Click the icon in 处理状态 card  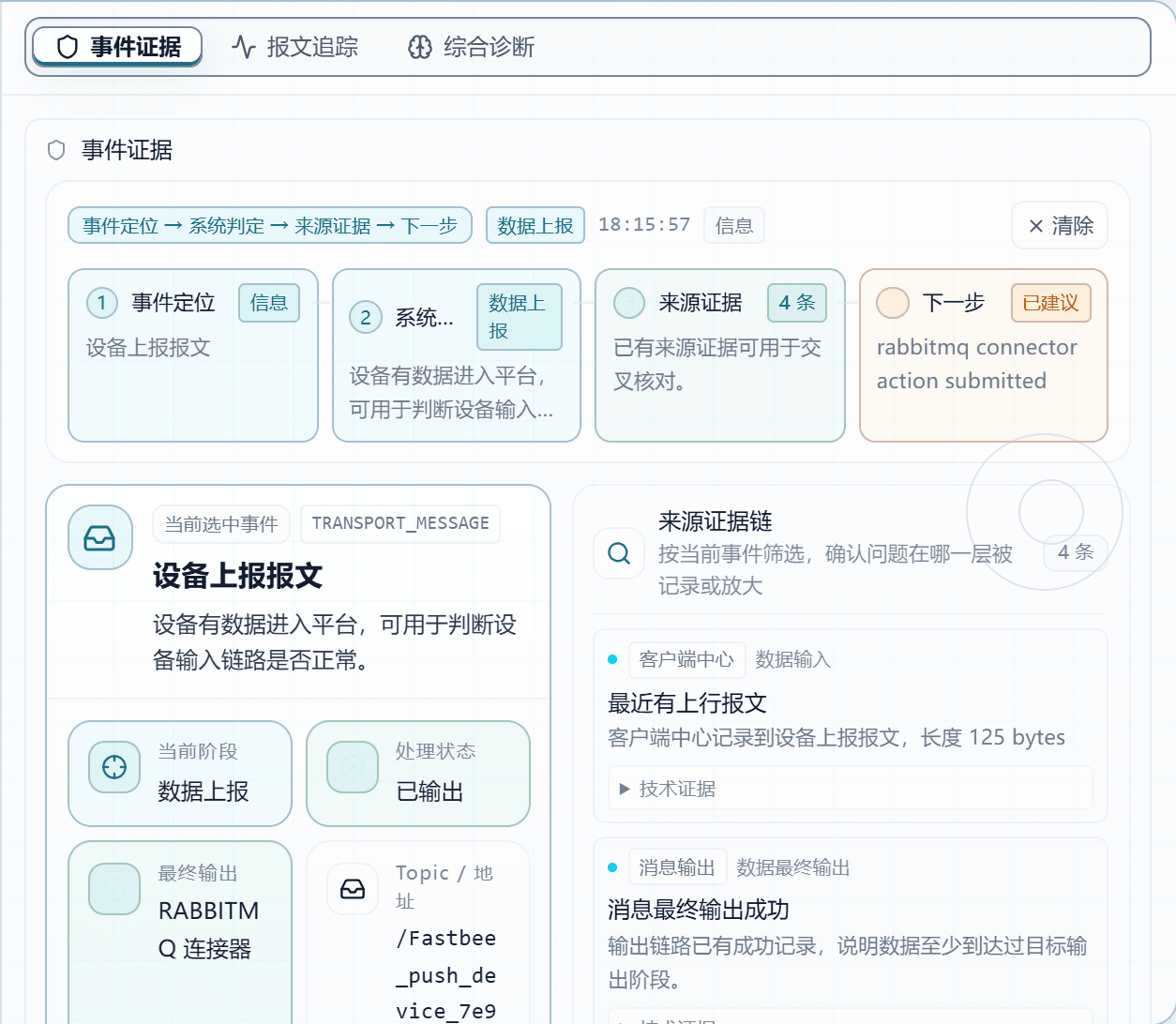click(x=353, y=767)
